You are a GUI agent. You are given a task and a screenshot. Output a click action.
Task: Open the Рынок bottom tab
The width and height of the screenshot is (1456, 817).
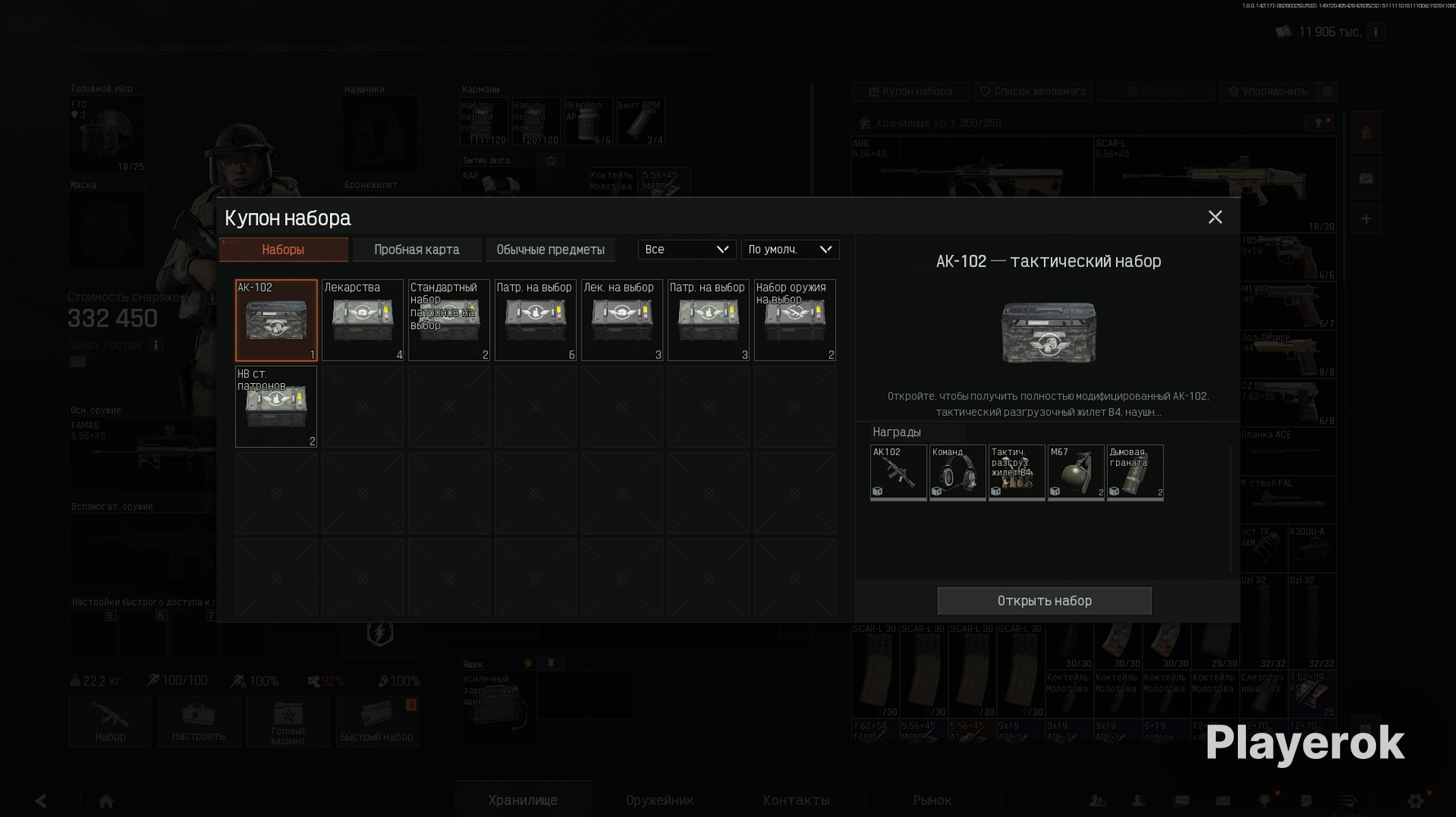click(932, 800)
